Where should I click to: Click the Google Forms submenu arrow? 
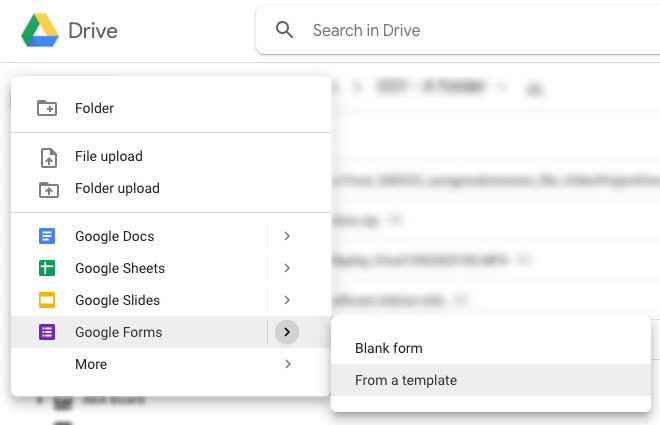pos(287,332)
